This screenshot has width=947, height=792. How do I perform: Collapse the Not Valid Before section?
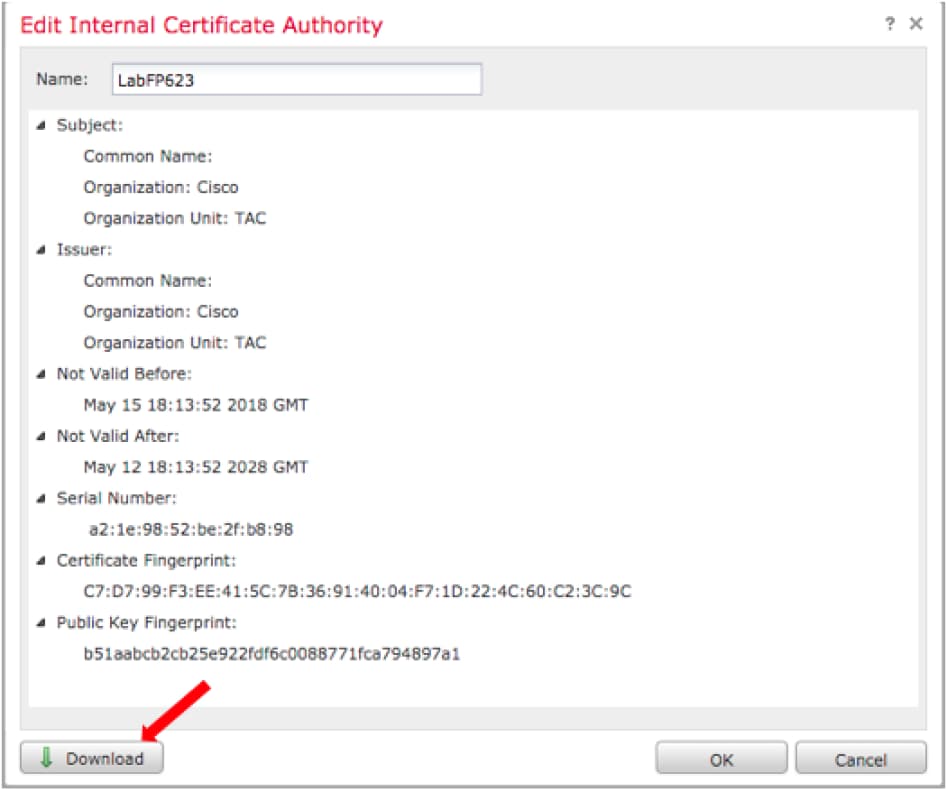(41, 375)
